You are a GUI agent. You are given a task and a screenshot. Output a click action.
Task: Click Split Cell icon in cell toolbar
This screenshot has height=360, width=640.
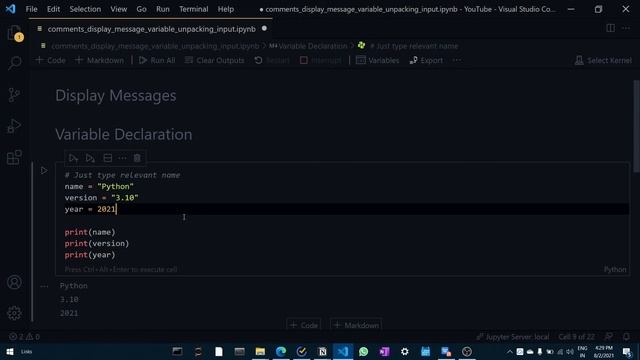coord(107,158)
